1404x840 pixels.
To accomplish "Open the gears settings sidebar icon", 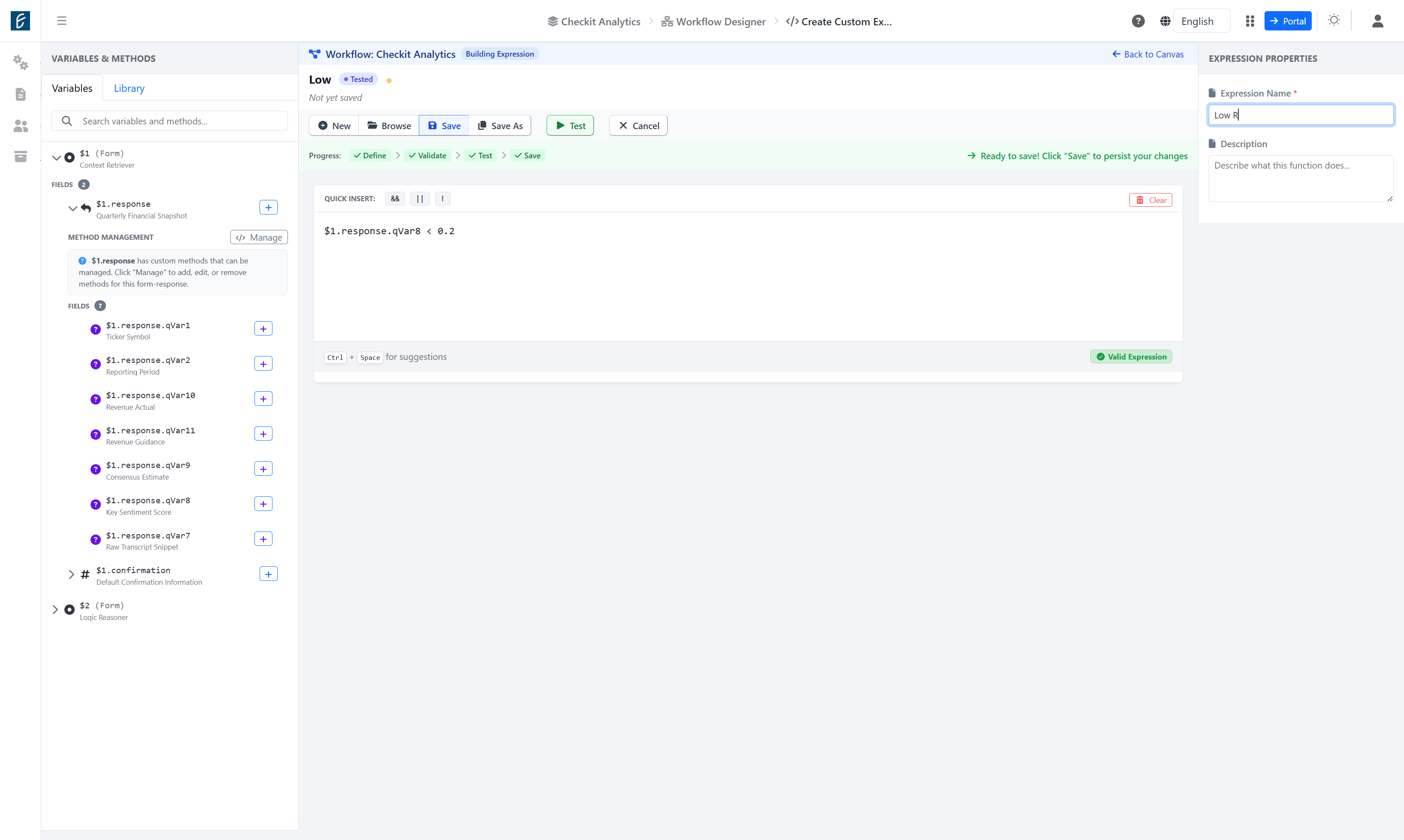I will coord(20,62).
